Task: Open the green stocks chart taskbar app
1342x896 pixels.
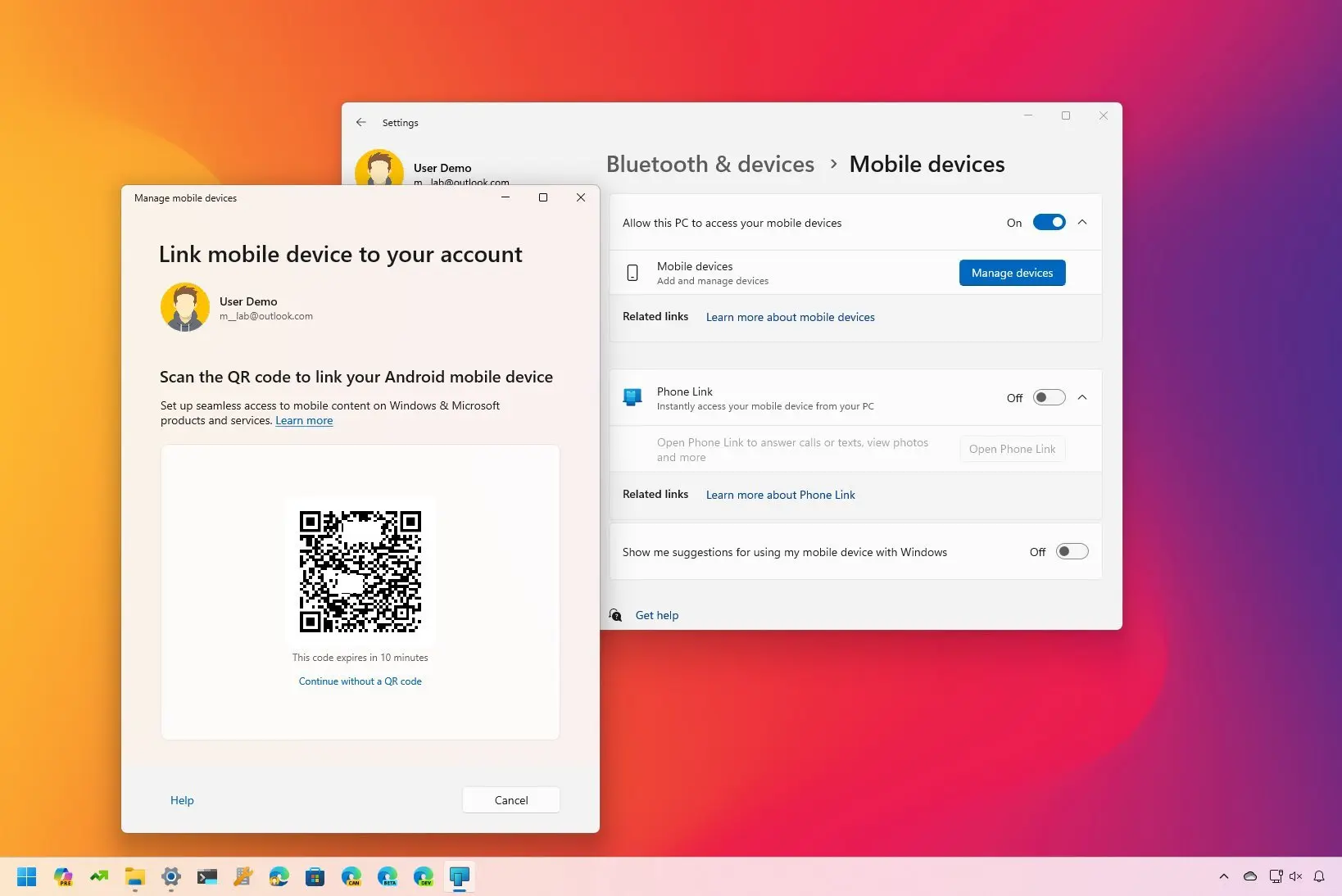Action: pos(99,876)
